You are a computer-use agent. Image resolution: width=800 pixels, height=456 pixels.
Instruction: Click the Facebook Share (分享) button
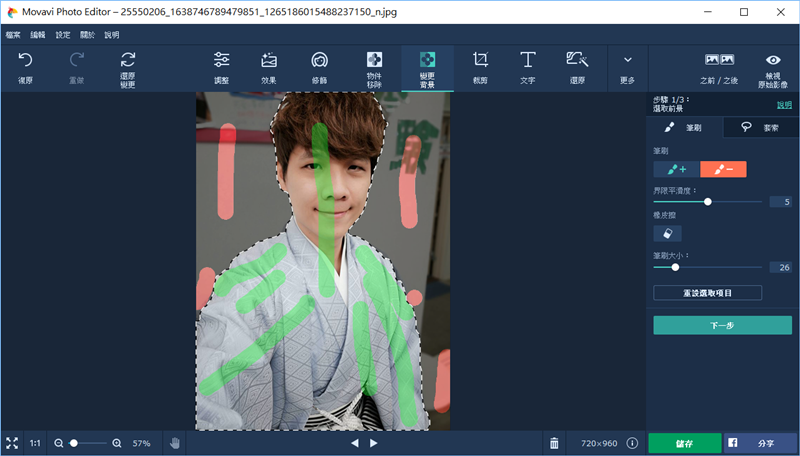[761, 443]
